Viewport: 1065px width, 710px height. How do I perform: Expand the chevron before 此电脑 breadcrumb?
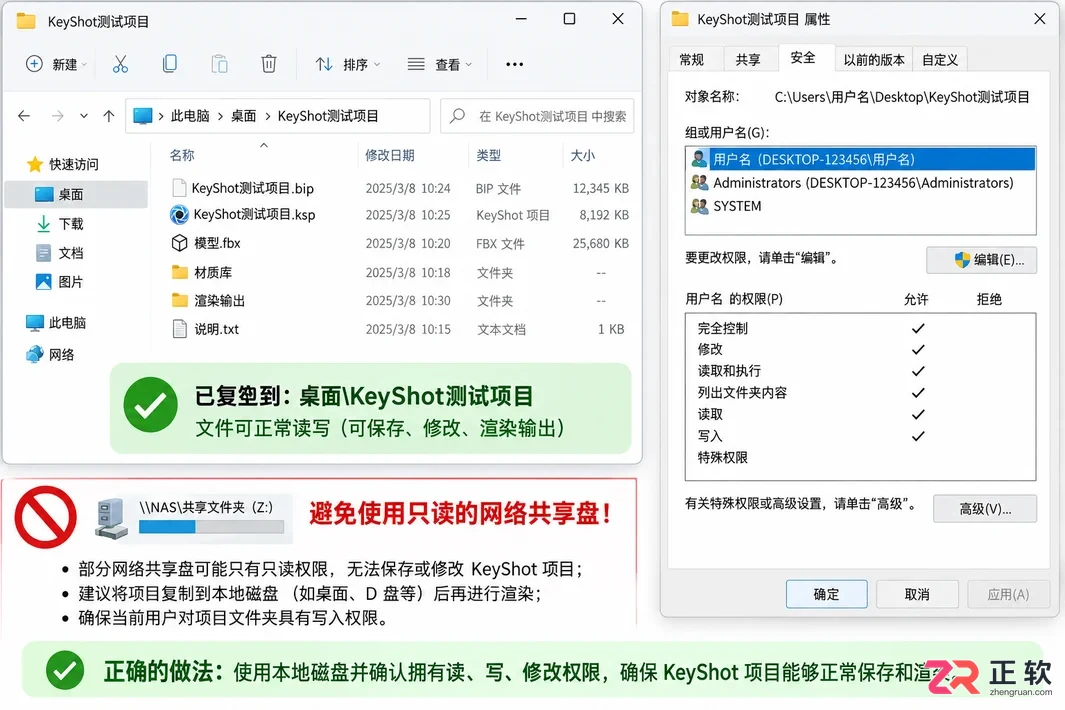click(161, 117)
